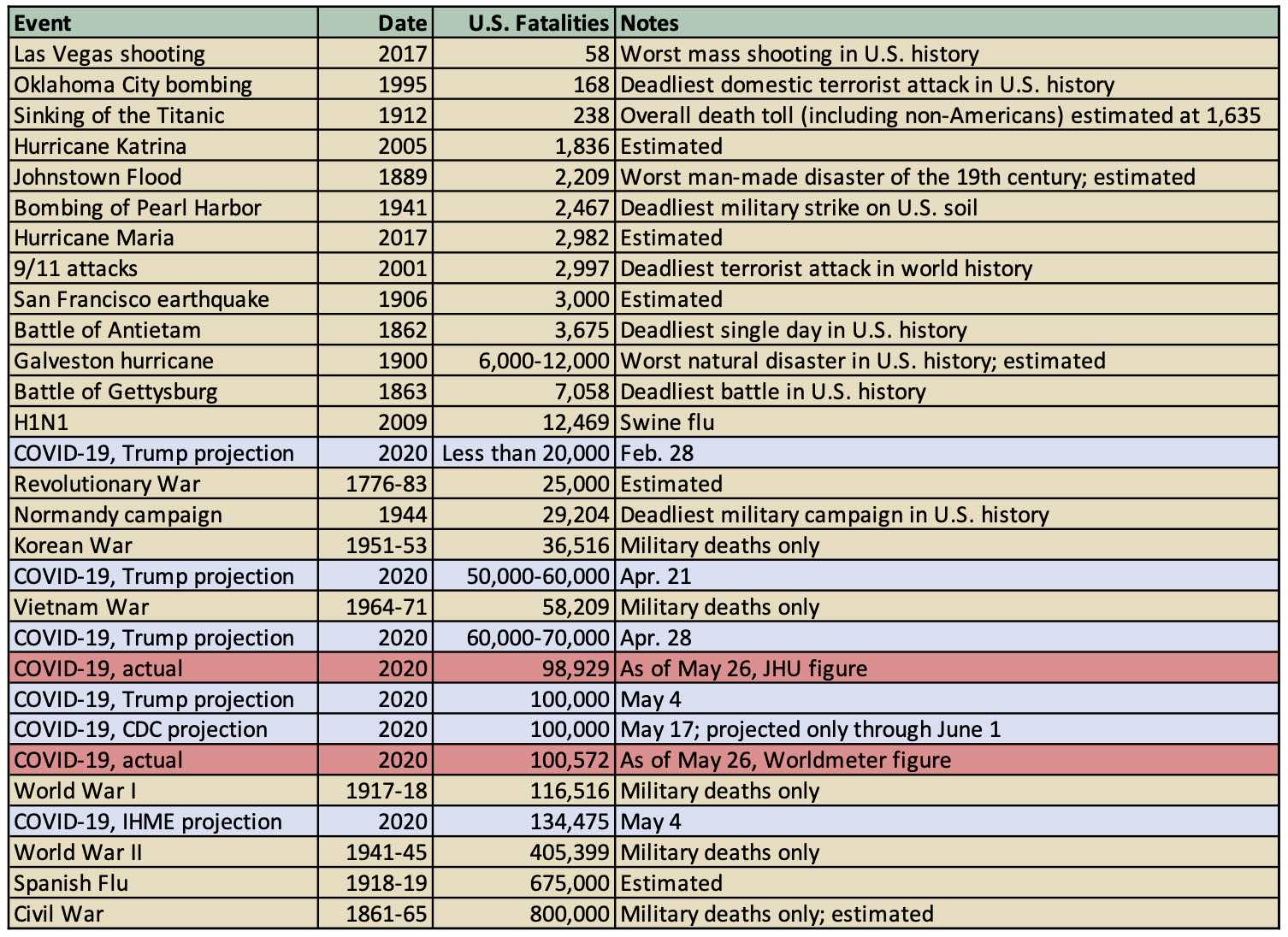The width and height of the screenshot is (1288, 937).
Task: Select the COVID-19, CDC projection cell
Action: 163,729
